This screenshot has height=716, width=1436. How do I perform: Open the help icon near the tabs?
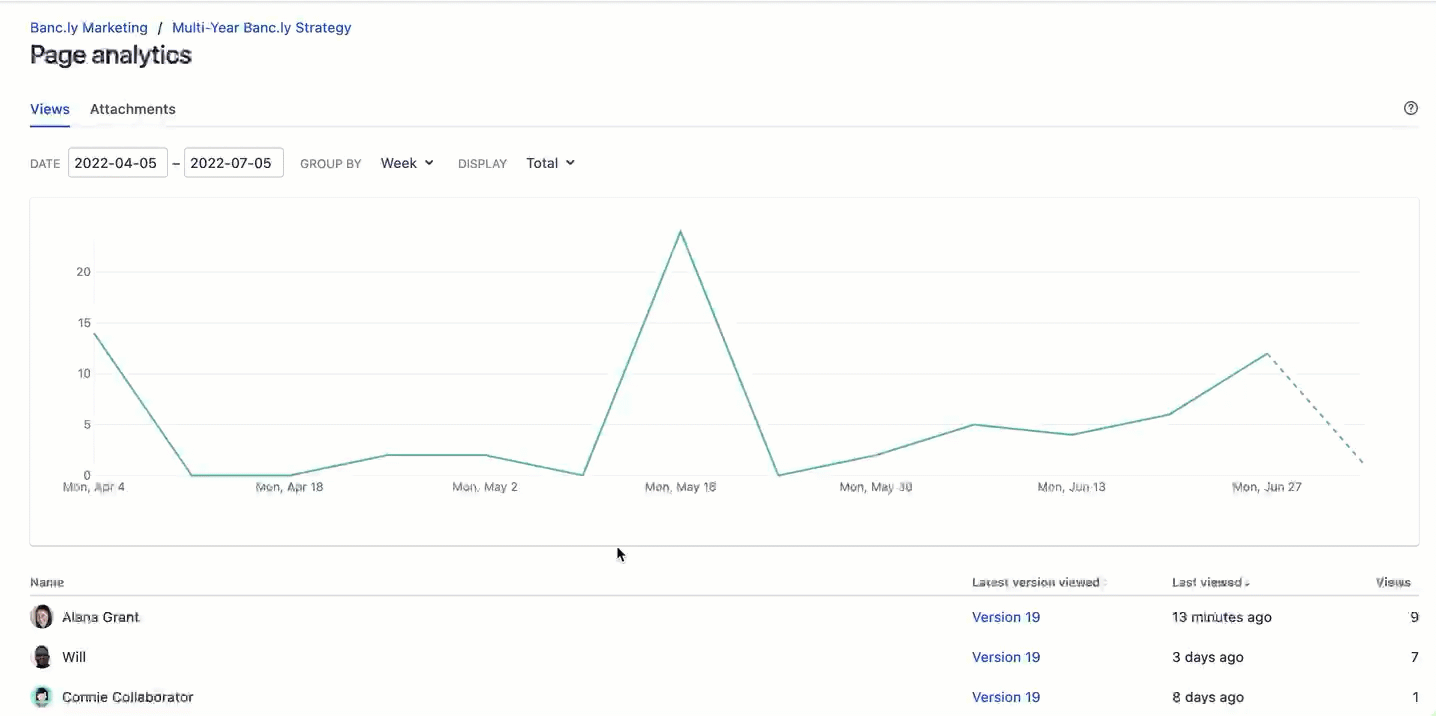[1410, 107]
